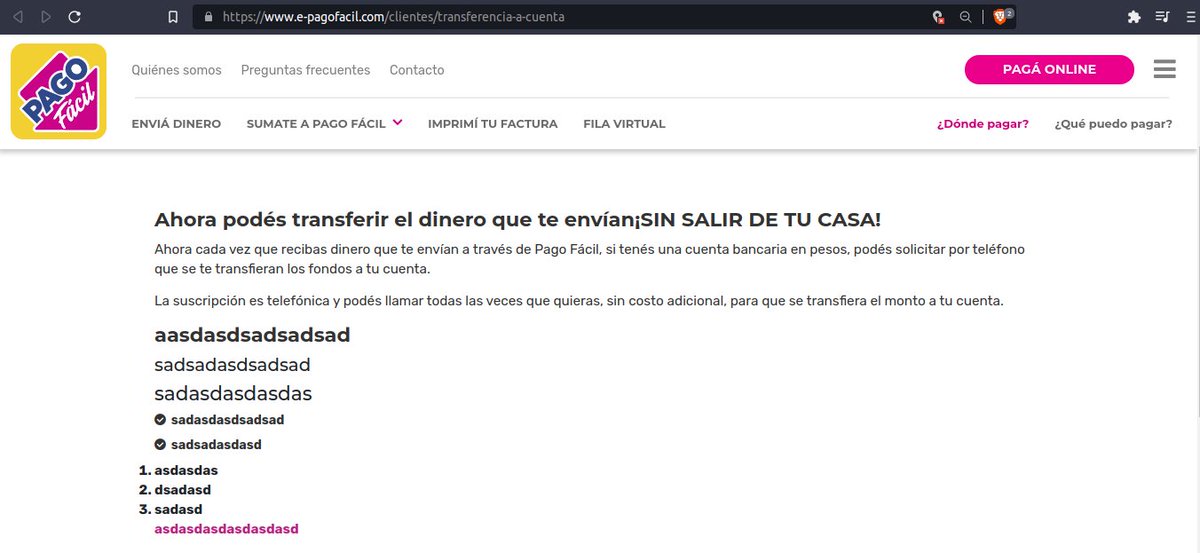Click check icon beside sadsadasdasd
Screen dimensions: 1200x553
(160, 444)
